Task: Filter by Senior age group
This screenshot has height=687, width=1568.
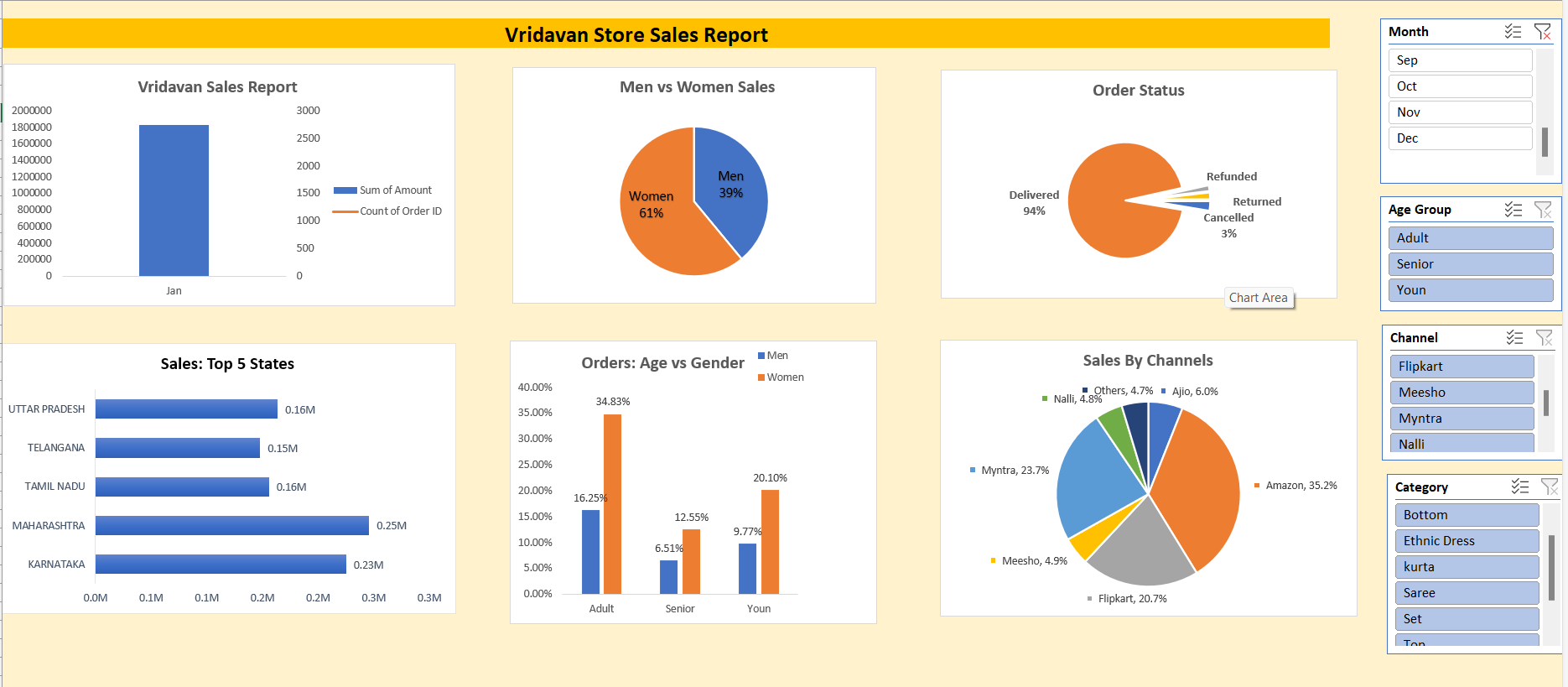Action: (1469, 264)
